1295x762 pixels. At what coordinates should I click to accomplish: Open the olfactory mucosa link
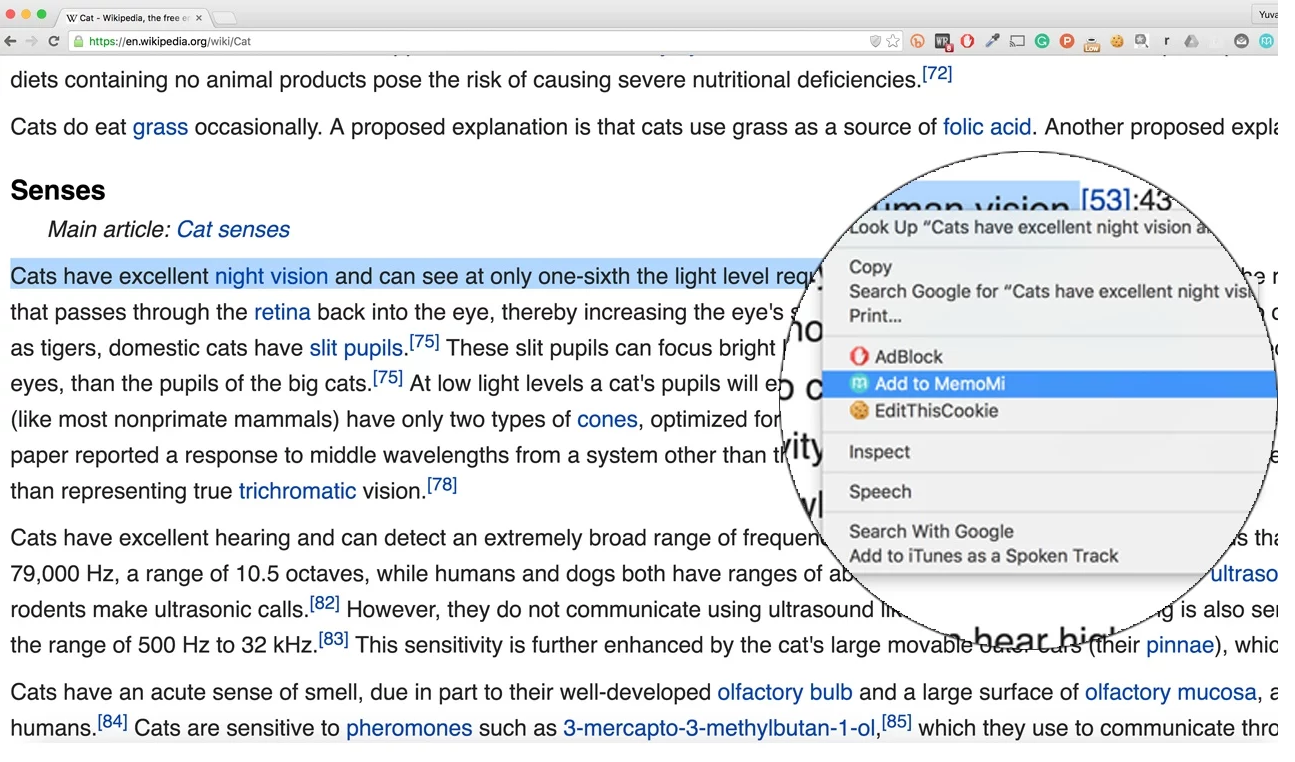(1170, 692)
